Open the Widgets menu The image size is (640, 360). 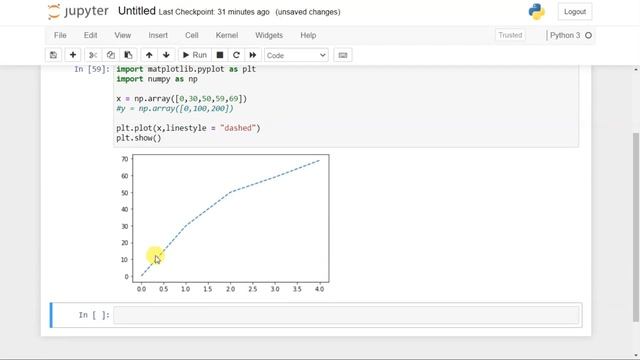pos(269,36)
